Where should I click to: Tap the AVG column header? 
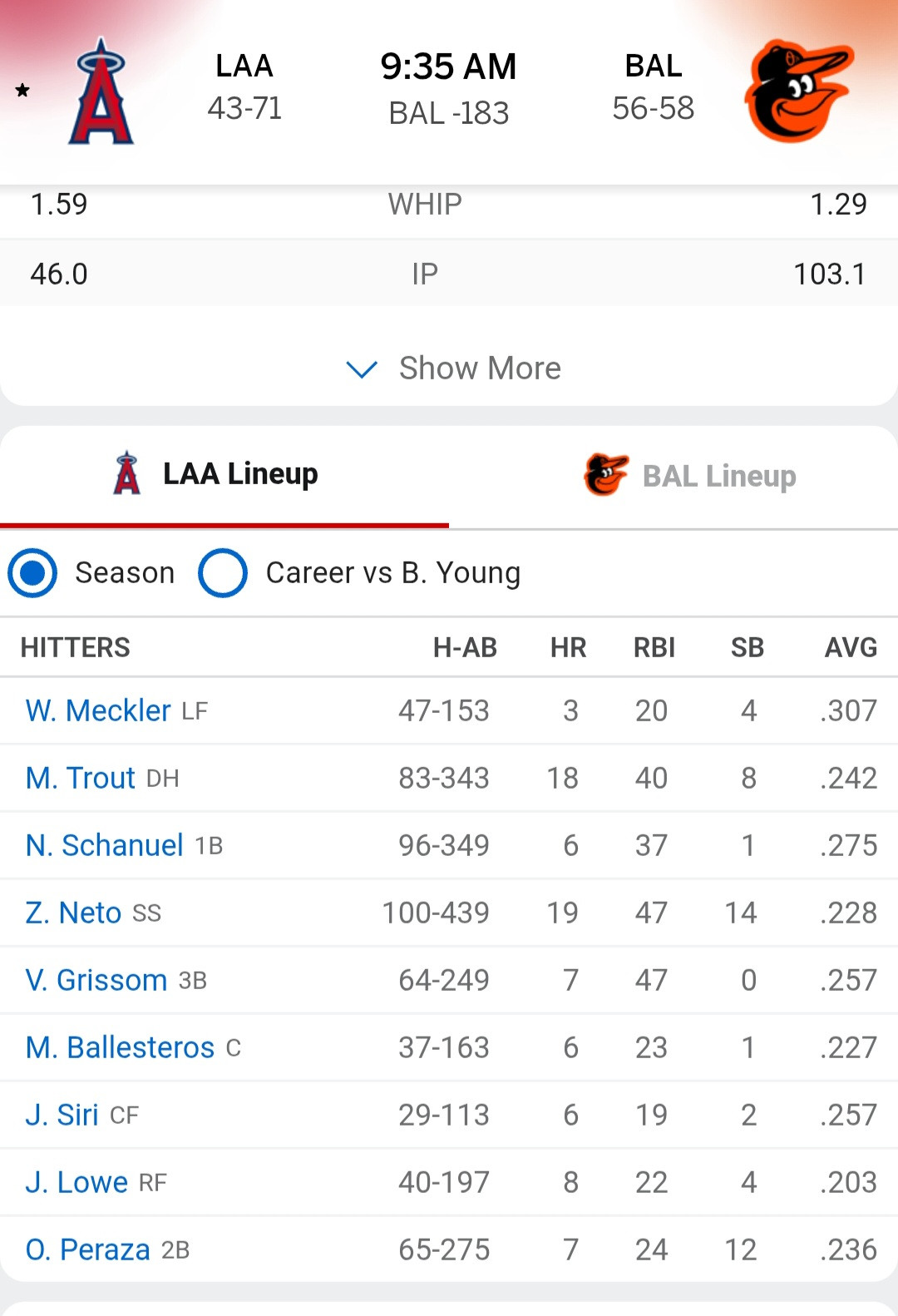point(851,647)
